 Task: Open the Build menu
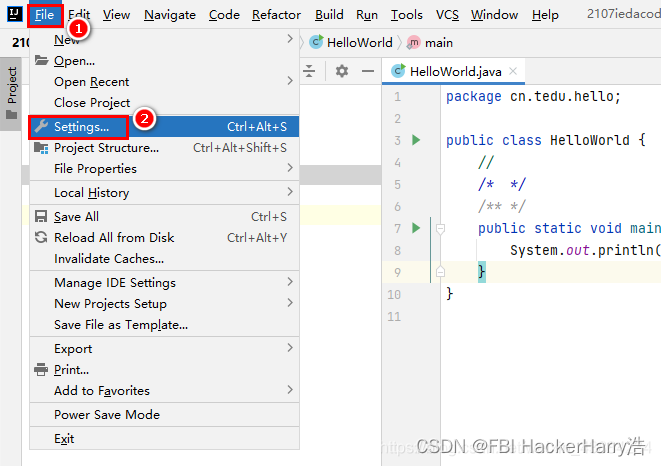pyautogui.click(x=329, y=15)
